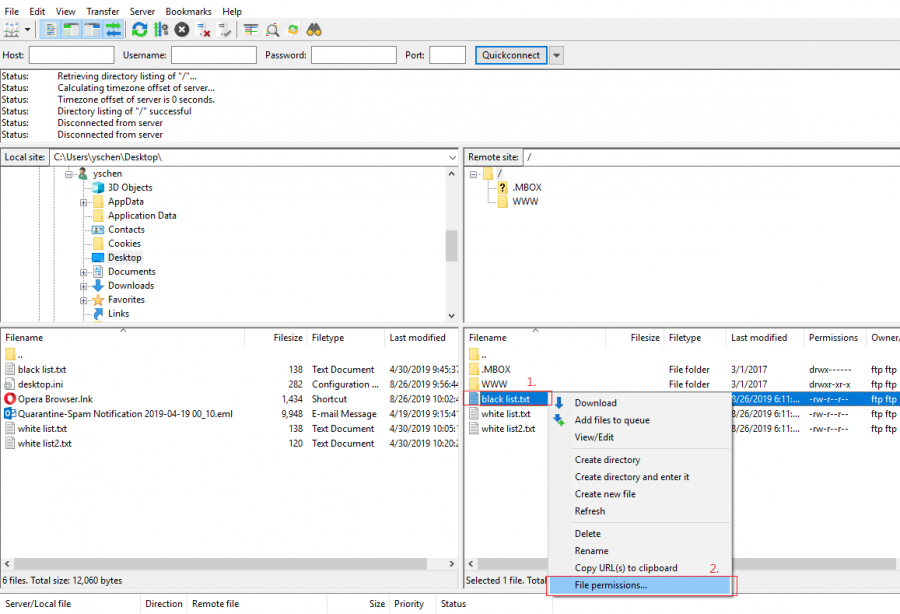Select Download in the context menu
This screenshot has height=614, width=900.
595,403
